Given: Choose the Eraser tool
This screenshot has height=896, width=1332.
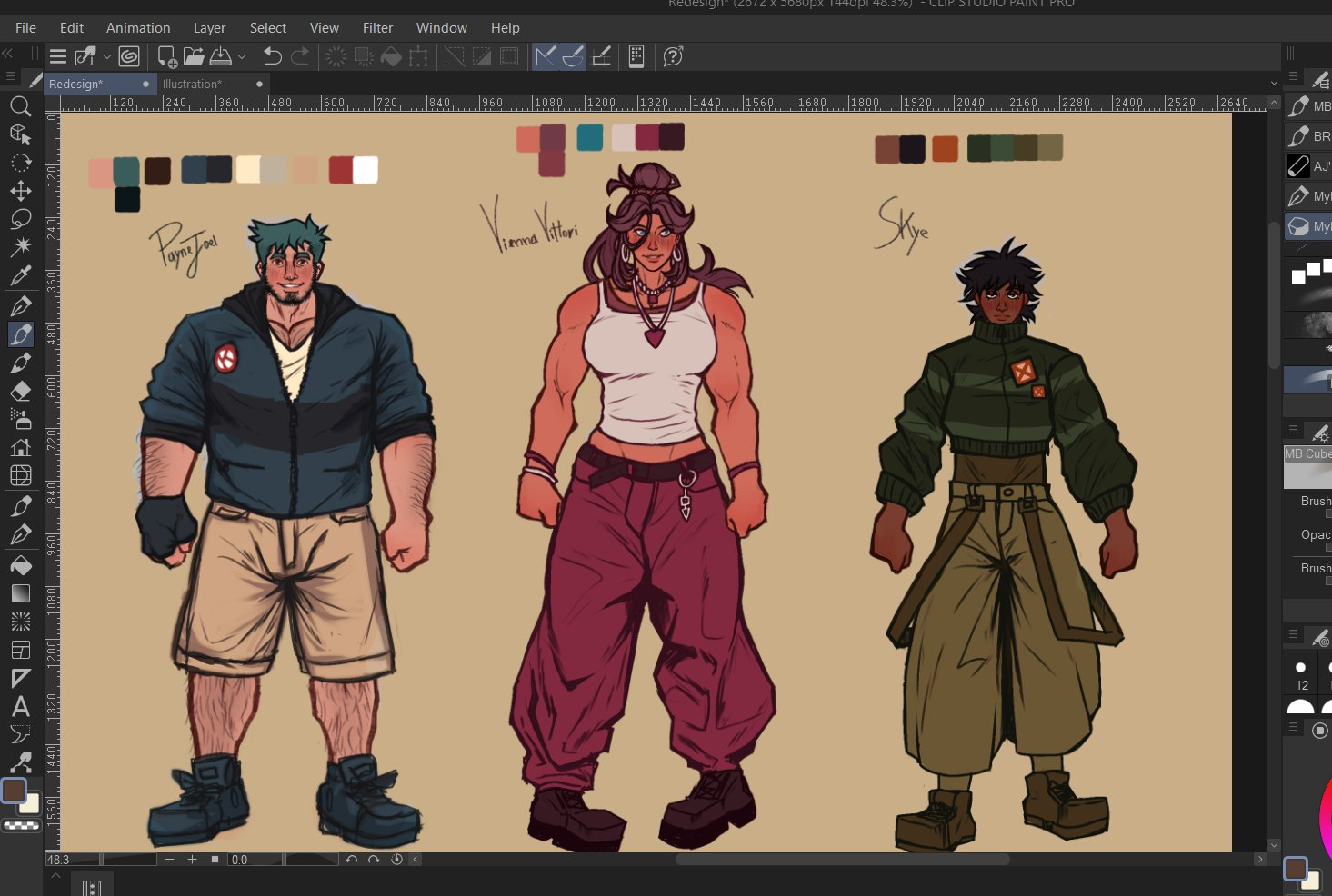Looking at the screenshot, I should tap(20, 391).
